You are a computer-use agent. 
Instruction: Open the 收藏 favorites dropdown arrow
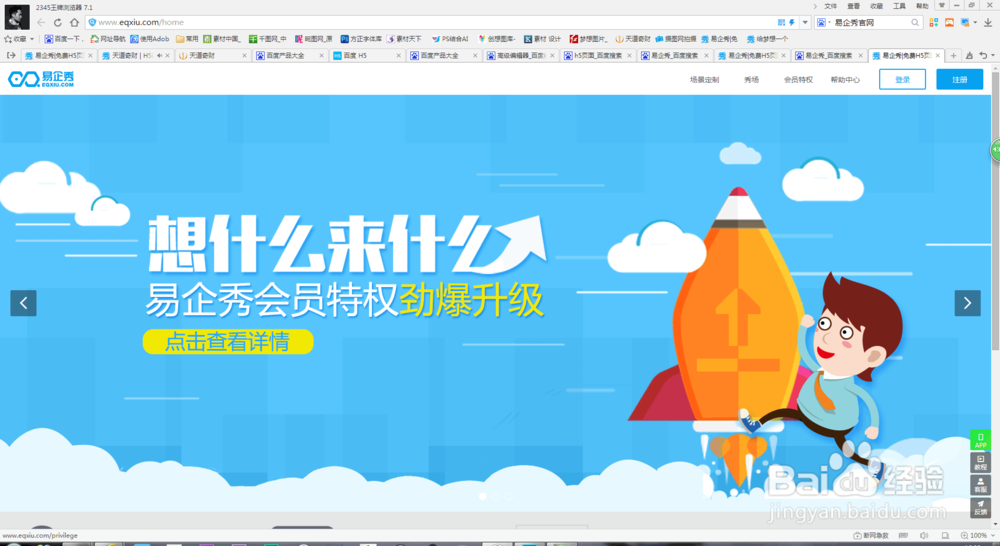click(x=32, y=39)
